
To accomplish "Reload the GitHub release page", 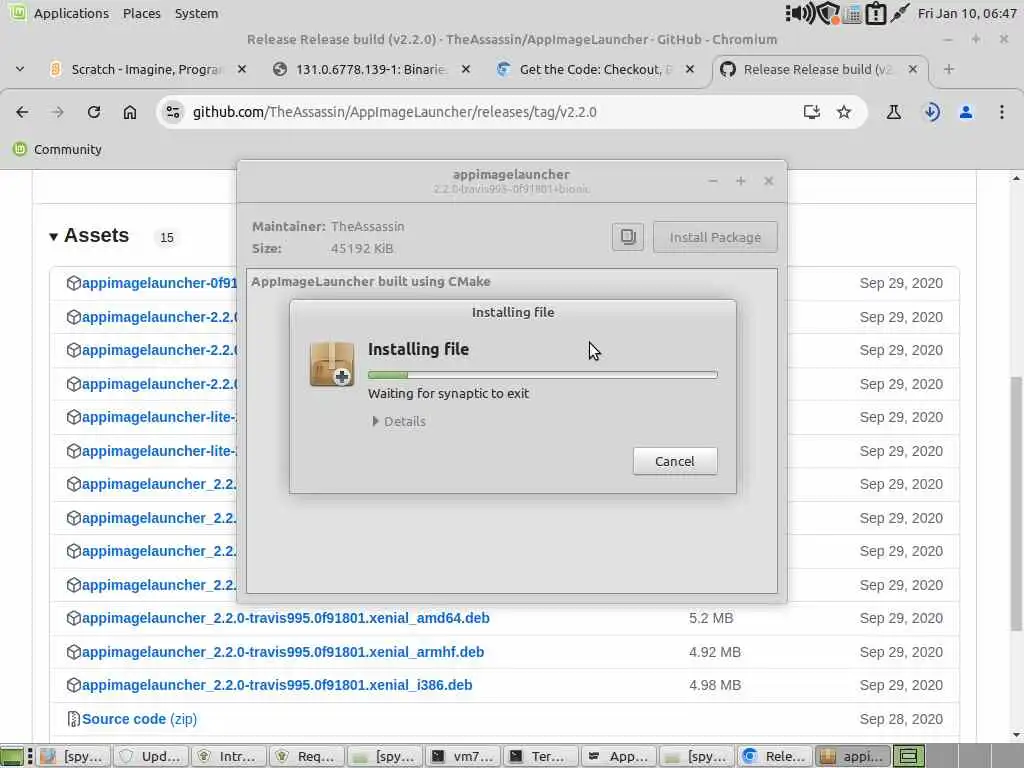I will point(94,112).
